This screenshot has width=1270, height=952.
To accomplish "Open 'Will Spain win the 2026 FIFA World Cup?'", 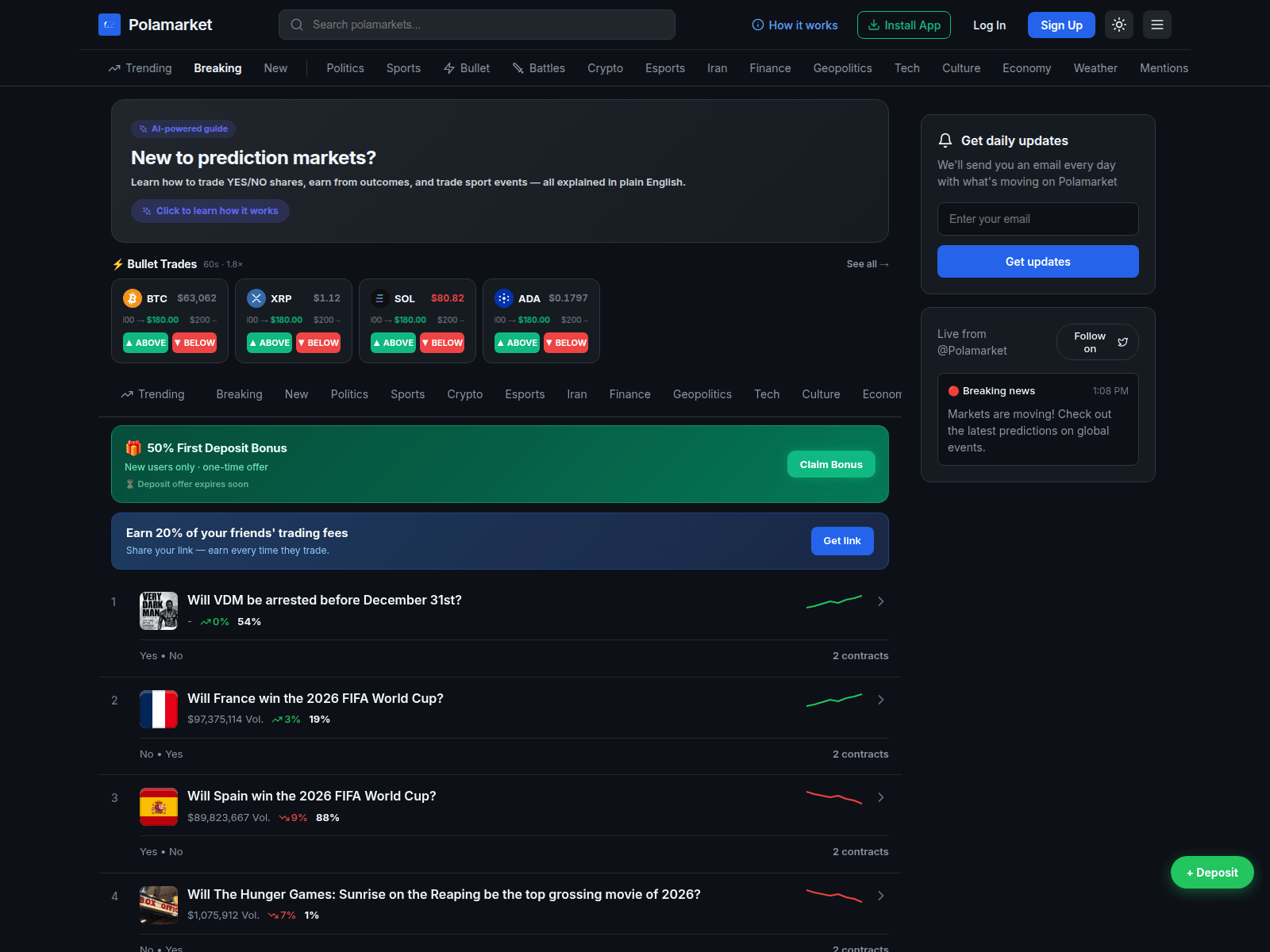I will coord(312,797).
